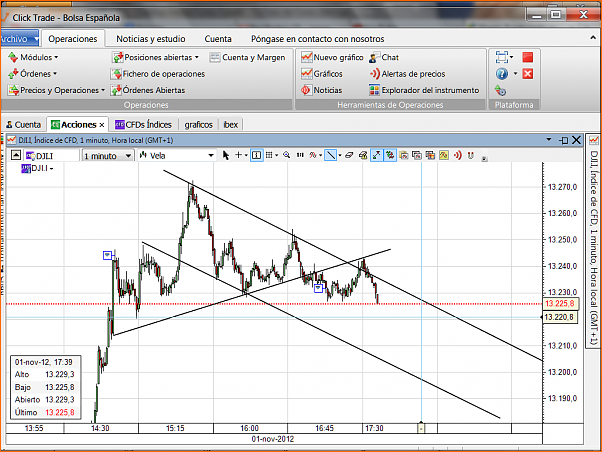This screenshot has width=602, height=452.
Task: Click the red platform icon beside fullscreen button
Action: 528,57
